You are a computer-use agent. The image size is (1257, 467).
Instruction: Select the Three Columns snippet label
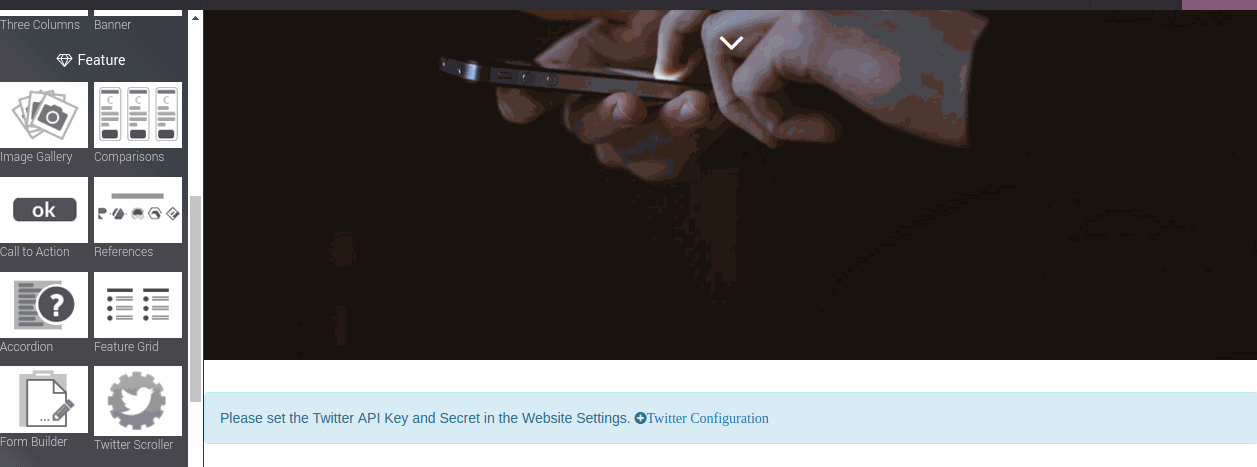point(40,25)
